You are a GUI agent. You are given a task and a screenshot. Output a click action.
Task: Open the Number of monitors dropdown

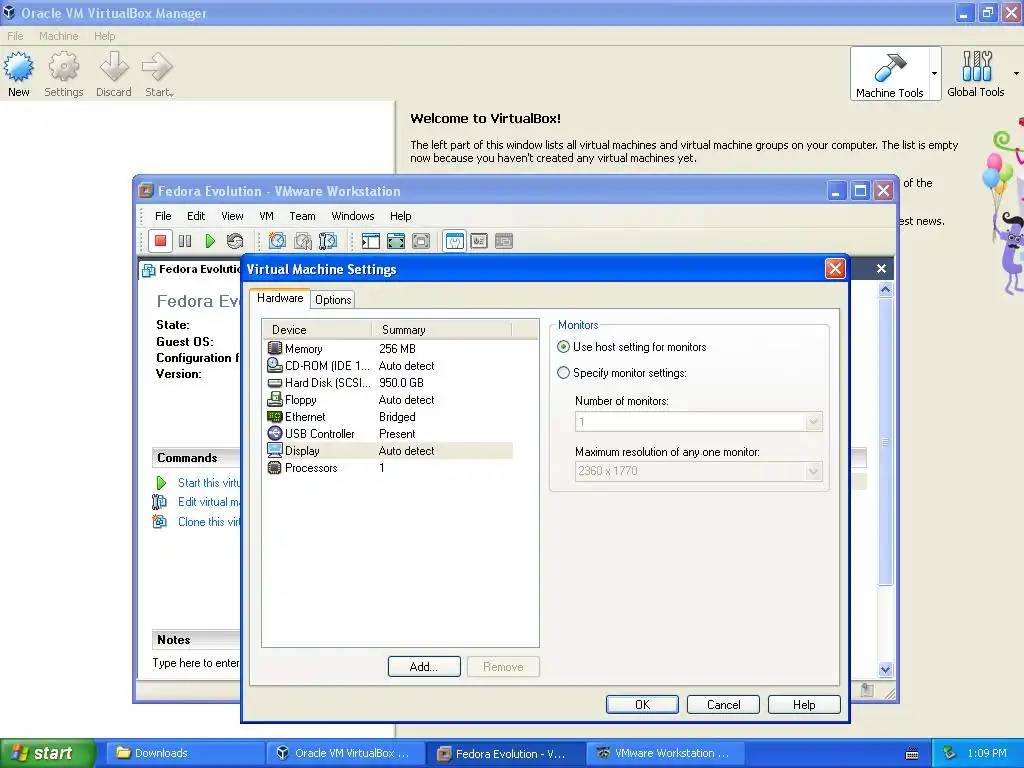click(x=813, y=422)
